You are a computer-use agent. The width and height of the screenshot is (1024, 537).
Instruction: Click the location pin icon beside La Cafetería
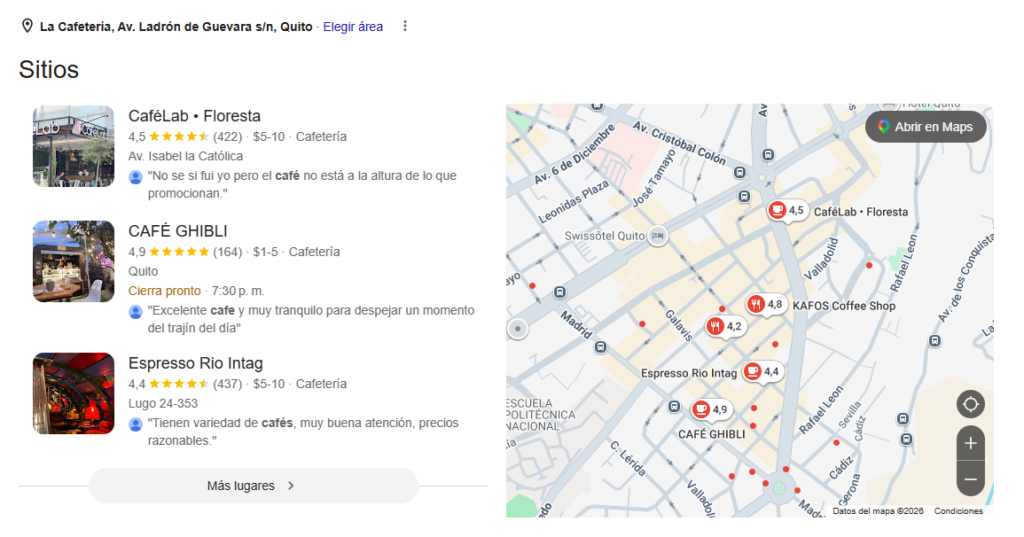point(27,26)
